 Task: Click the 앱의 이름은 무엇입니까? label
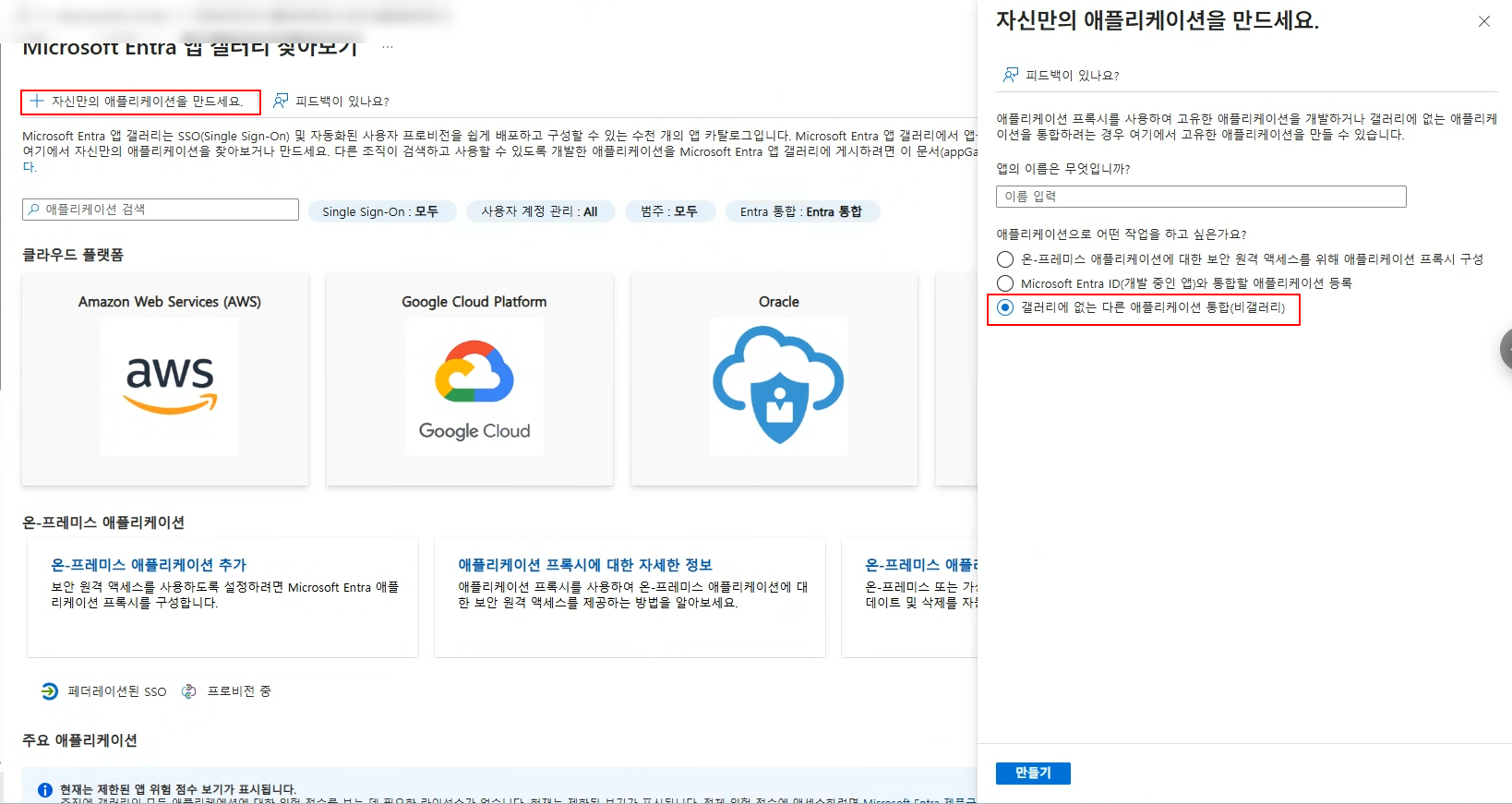[x=1062, y=169]
